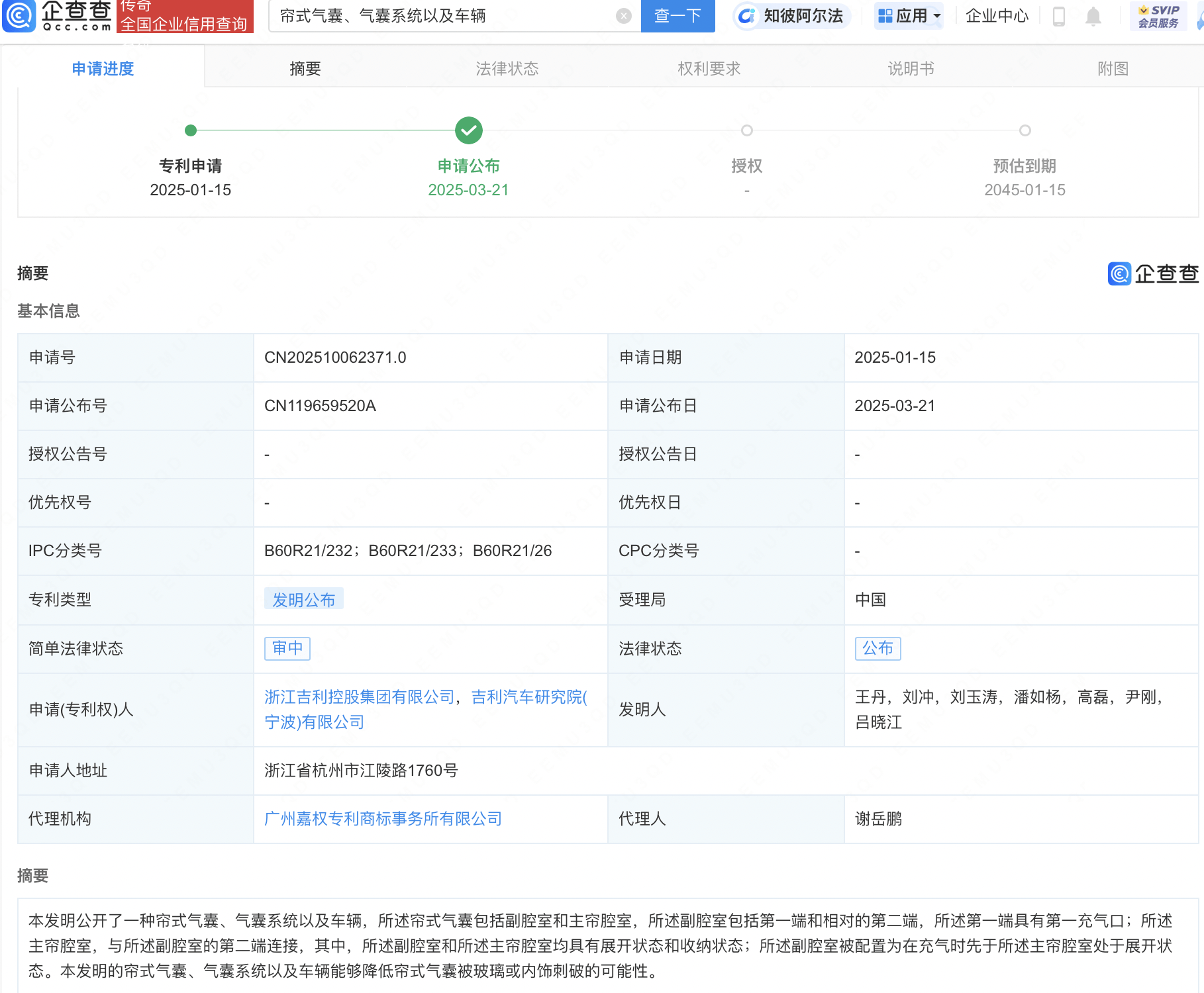Switch to the 申请进度 tab

[x=103, y=68]
